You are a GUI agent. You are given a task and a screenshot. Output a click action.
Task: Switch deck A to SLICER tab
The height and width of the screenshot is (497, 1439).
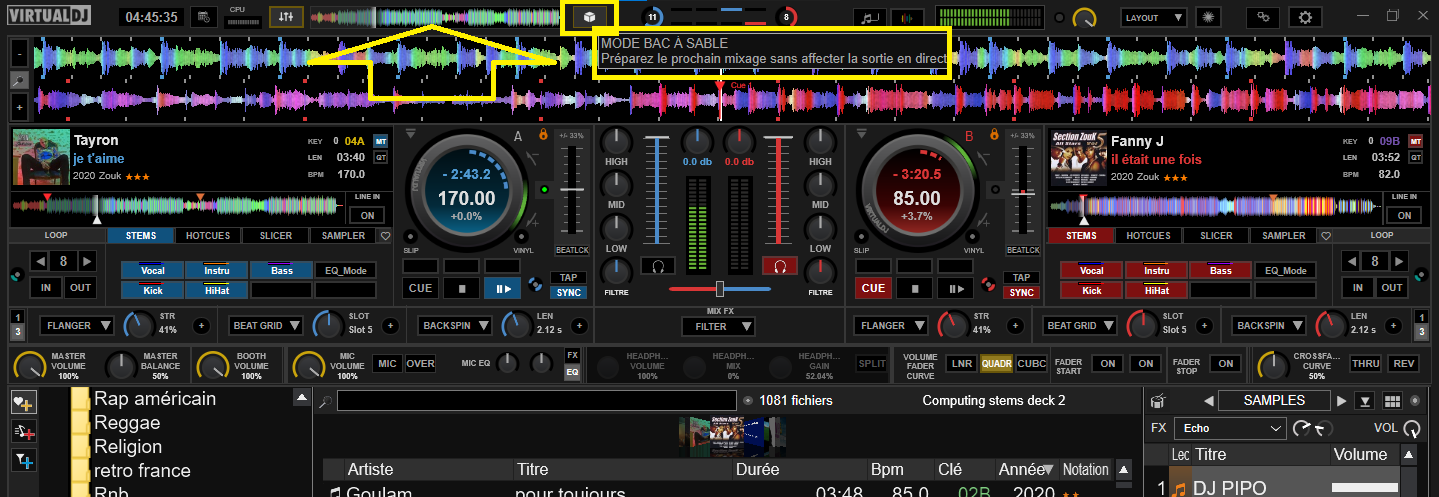point(275,236)
